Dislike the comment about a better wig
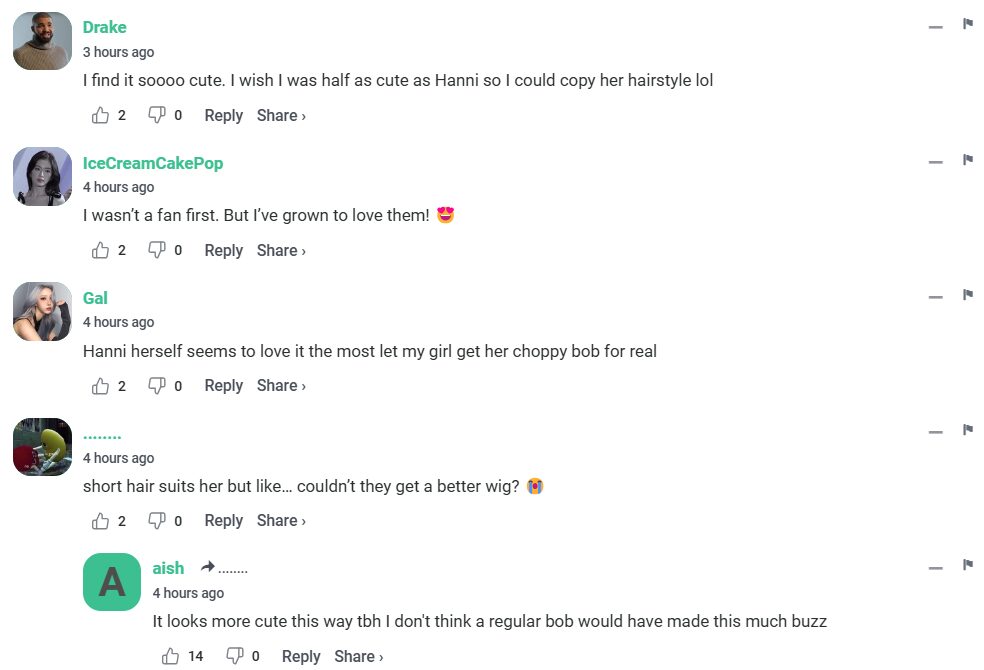The image size is (984, 670). point(157,521)
